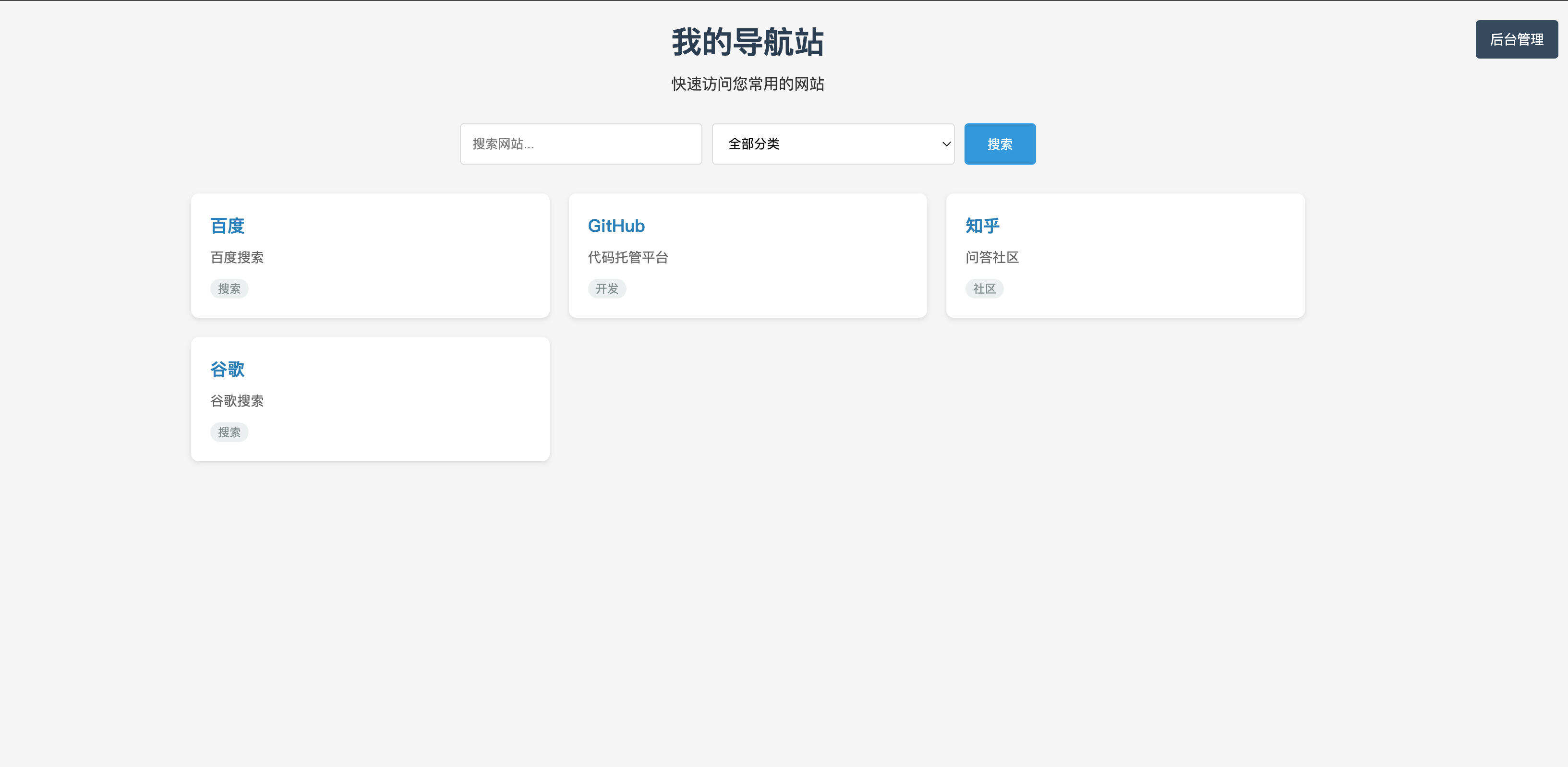Viewport: 1568px width, 767px height.
Task: Click the 谷歌搜索 description text
Action: [237, 401]
